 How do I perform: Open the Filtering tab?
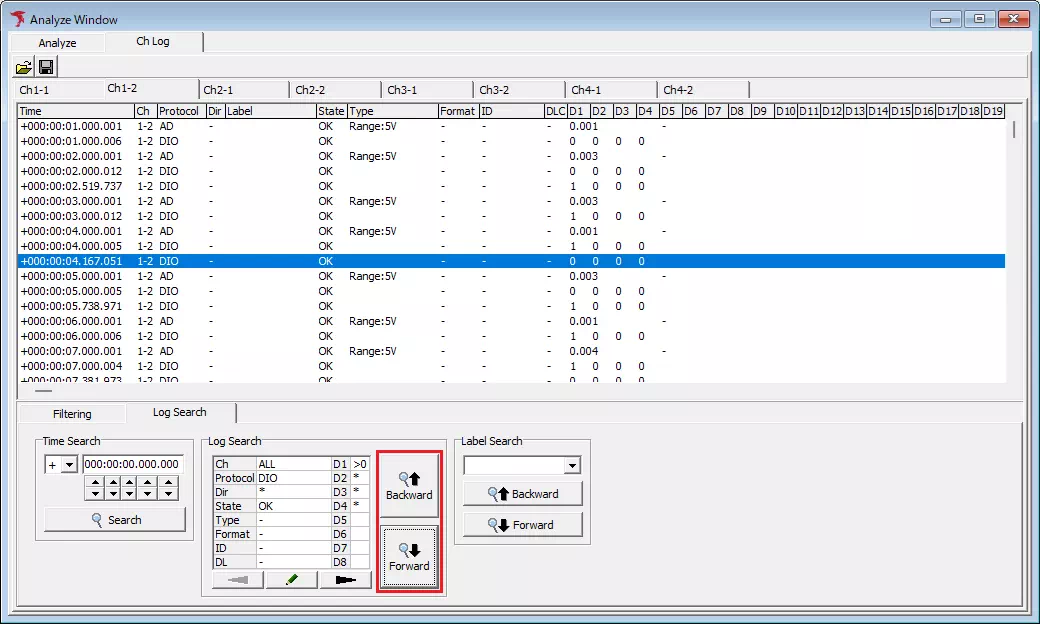(72, 414)
